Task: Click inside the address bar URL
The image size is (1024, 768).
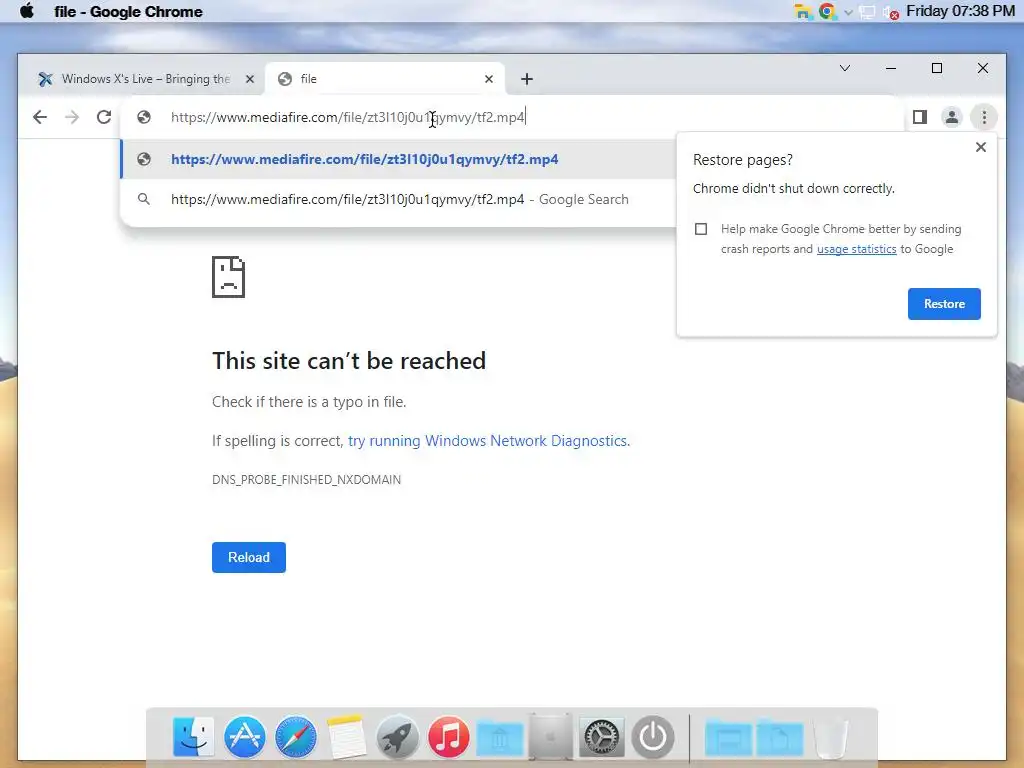Action: coord(347,117)
